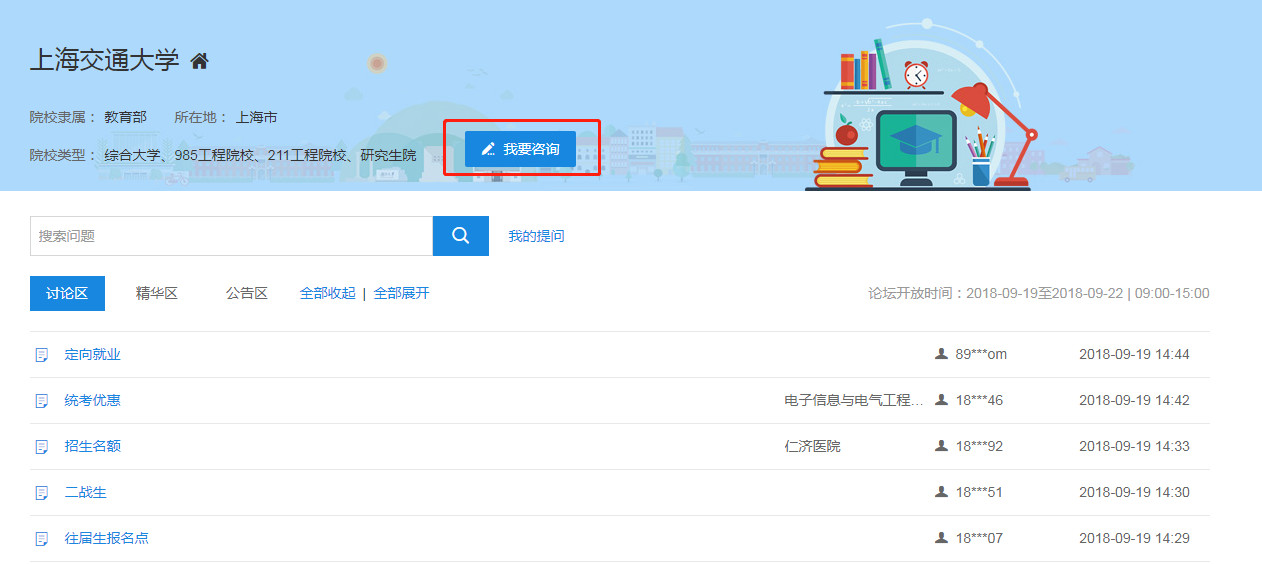Click the document icon beside 招生名额

point(42,447)
